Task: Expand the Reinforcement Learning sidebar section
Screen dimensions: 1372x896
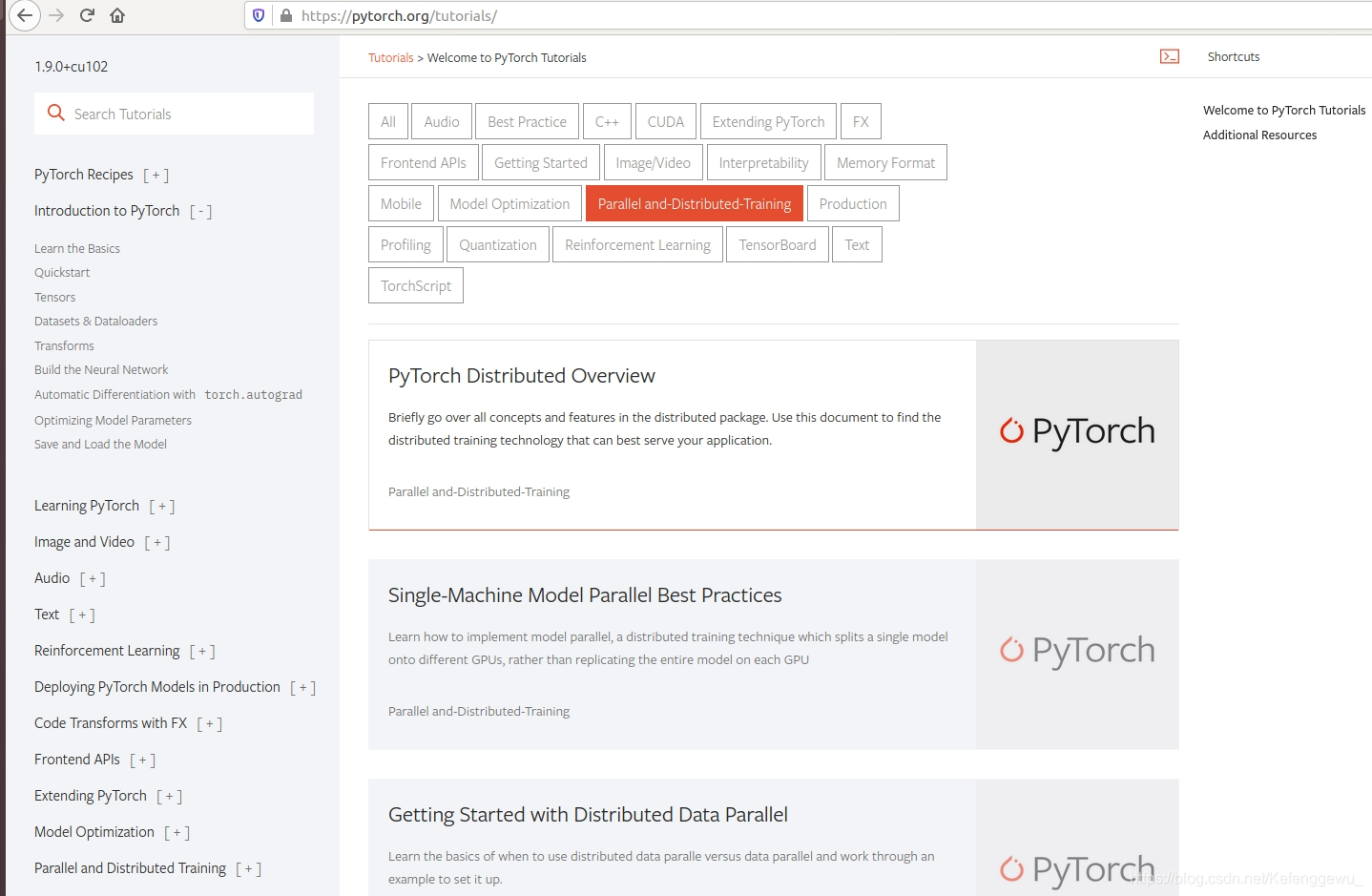Action: [202, 652]
